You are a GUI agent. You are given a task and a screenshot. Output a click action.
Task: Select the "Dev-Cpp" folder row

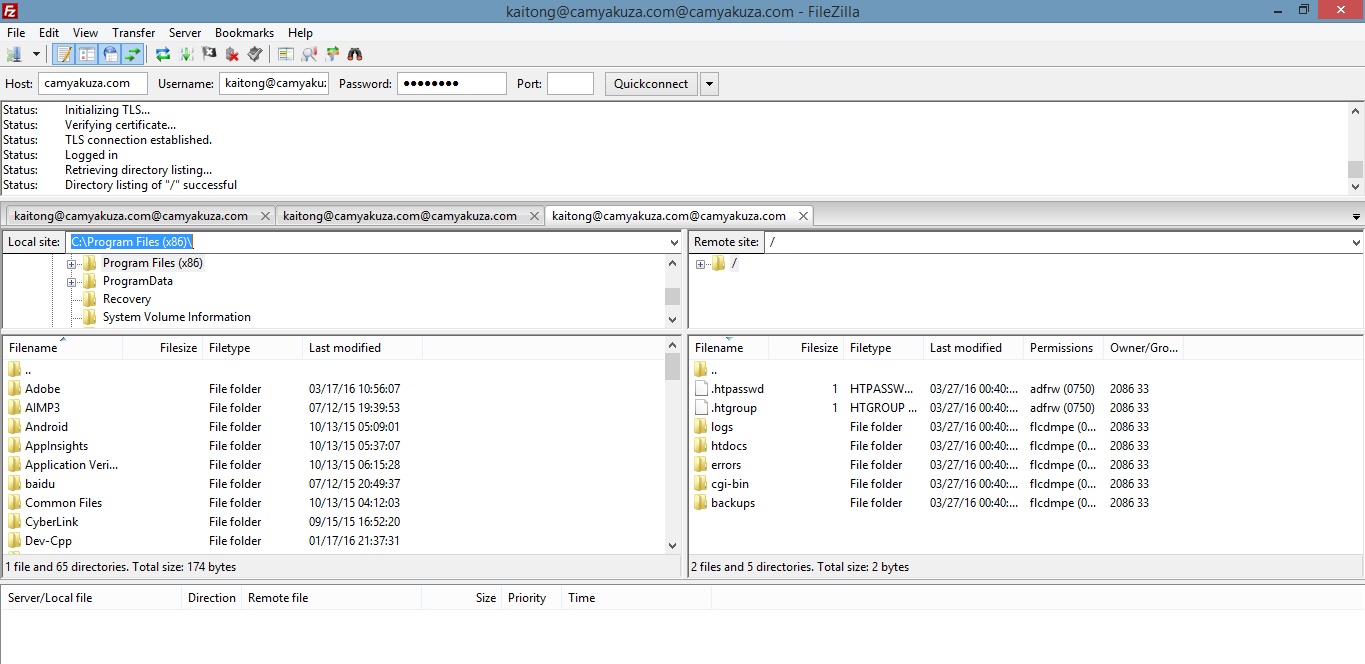[x=333, y=541]
